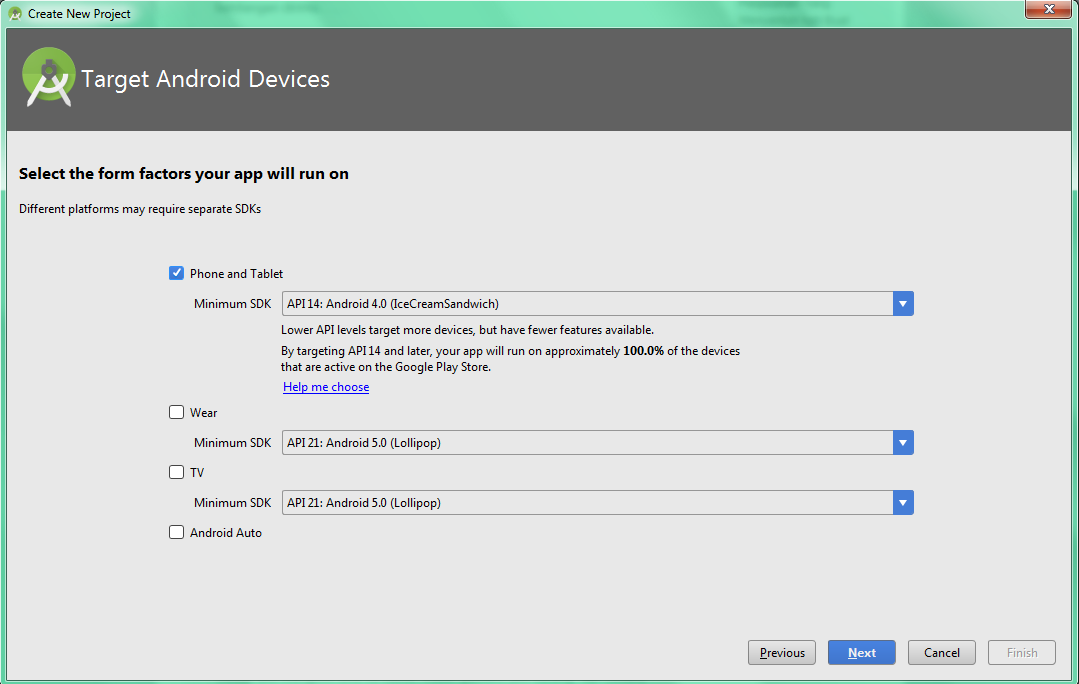Open the Help me choose link
This screenshot has height=684, width=1079.
[326, 387]
